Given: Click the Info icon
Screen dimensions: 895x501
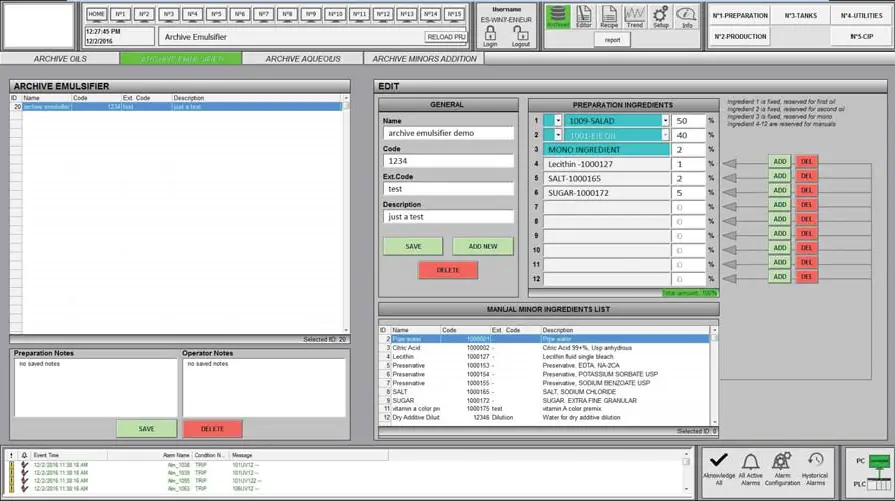Looking at the screenshot, I should [x=686, y=16].
